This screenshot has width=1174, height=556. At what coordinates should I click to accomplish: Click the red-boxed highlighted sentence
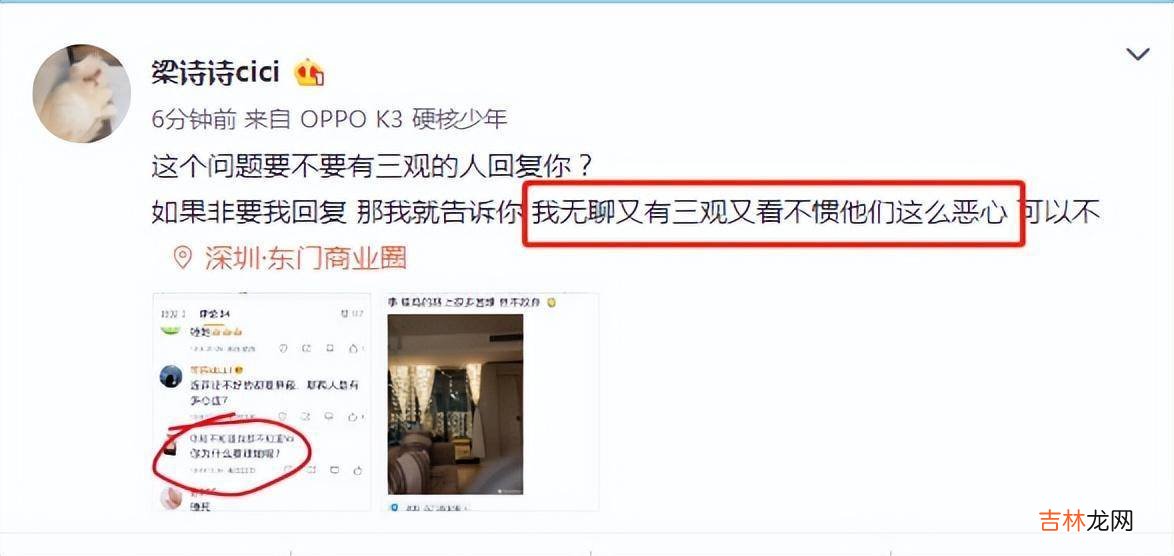(x=773, y=213)
